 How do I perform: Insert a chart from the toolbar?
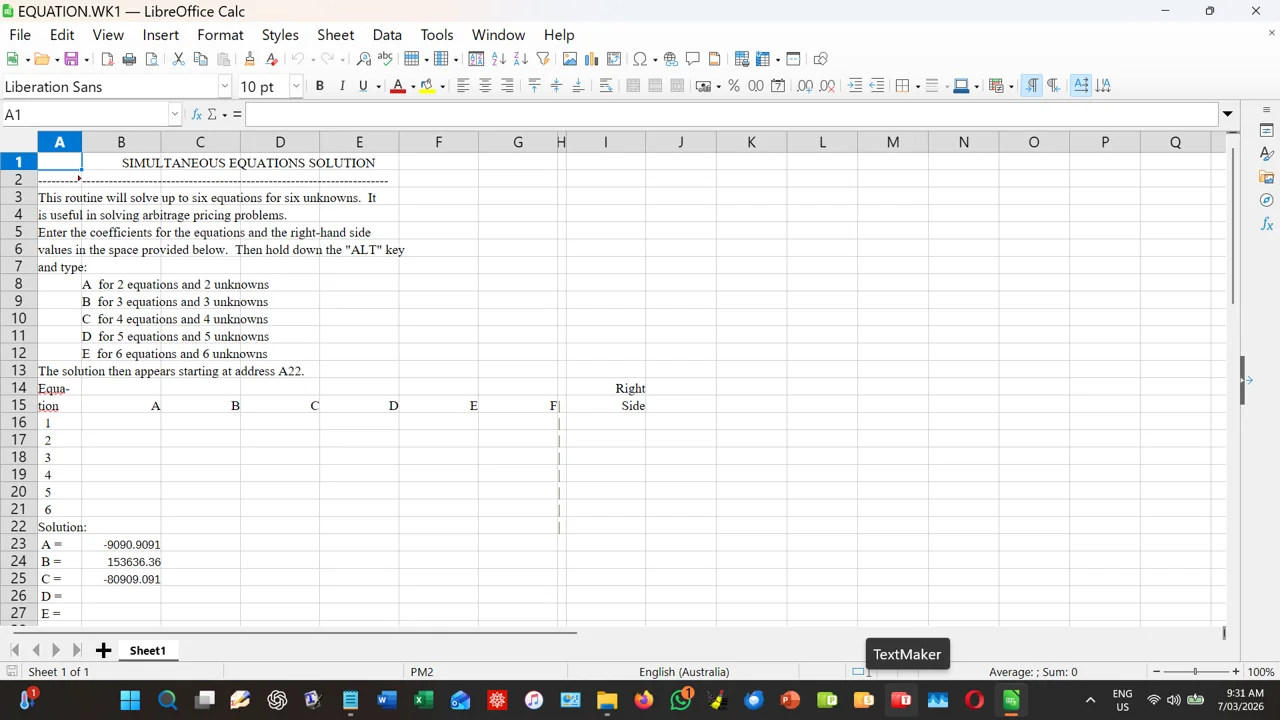[x=592, y=59]
